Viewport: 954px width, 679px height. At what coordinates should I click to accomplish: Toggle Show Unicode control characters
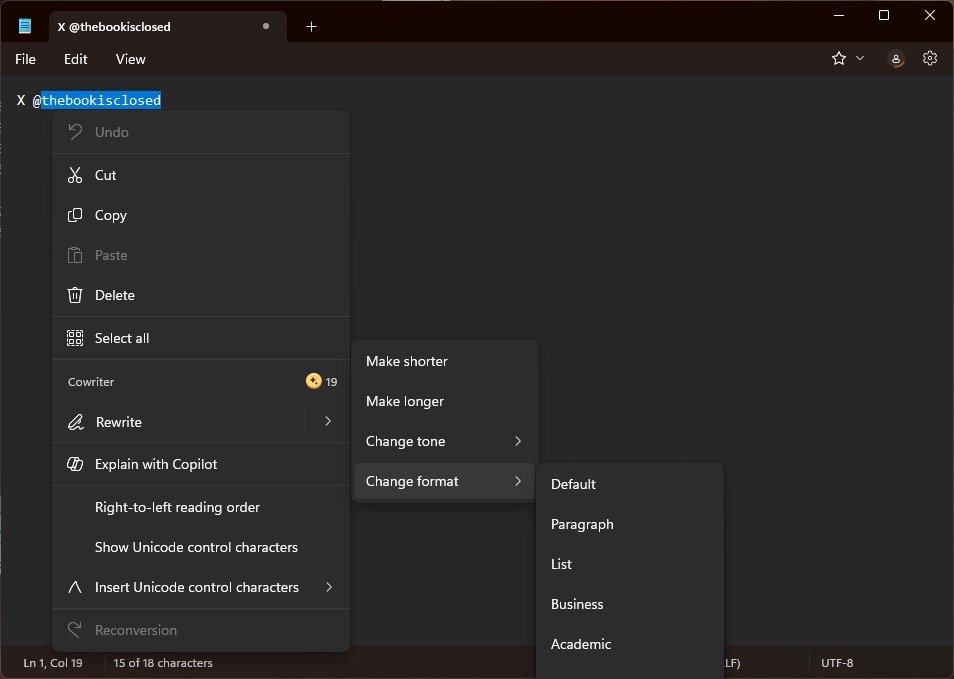point(201,547)
